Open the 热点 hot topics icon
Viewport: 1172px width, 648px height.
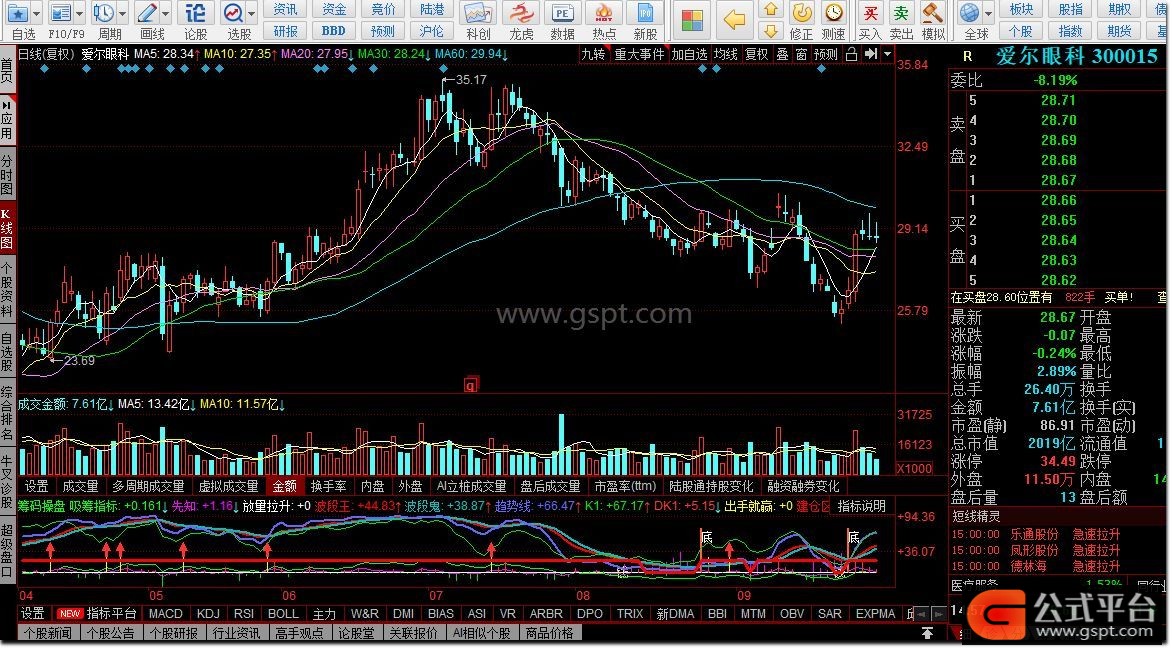604,13
